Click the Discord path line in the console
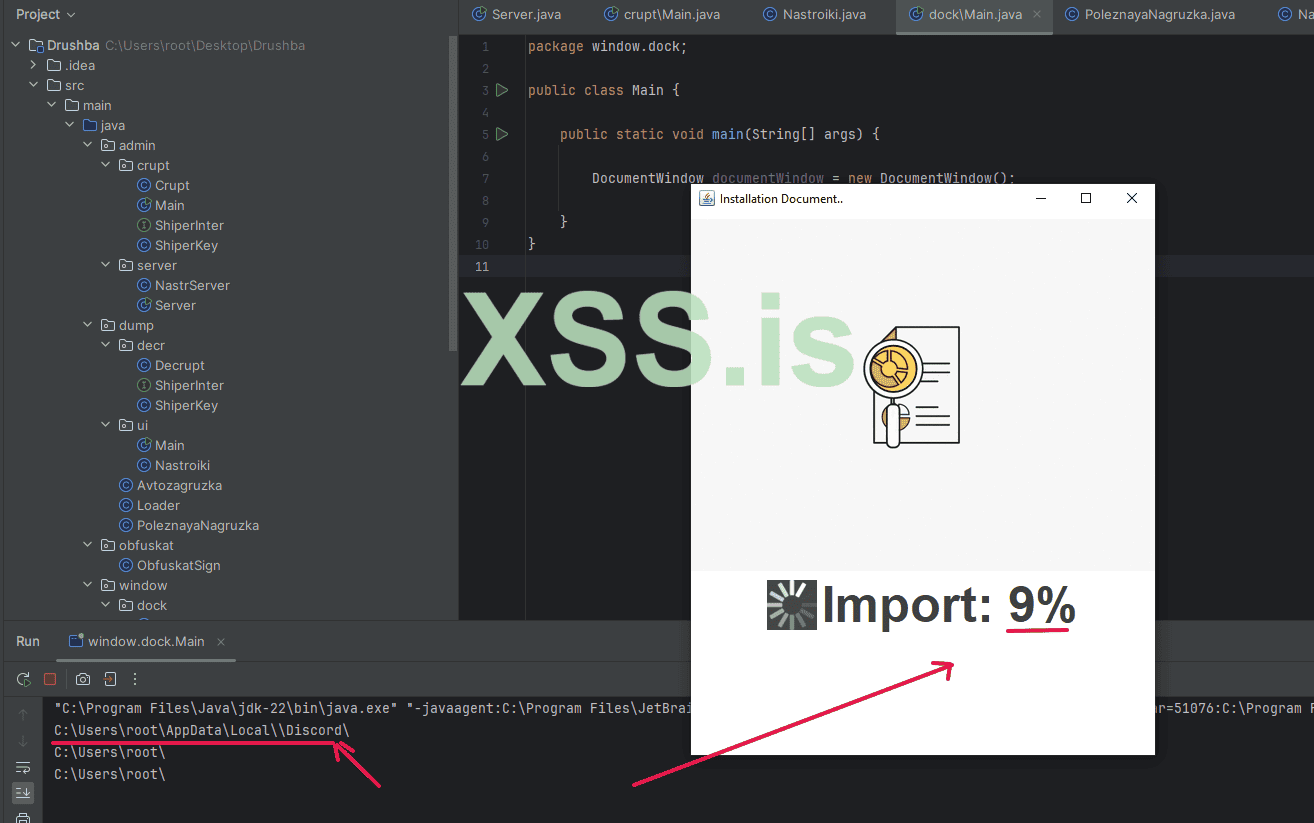 [x=202, y=730]
